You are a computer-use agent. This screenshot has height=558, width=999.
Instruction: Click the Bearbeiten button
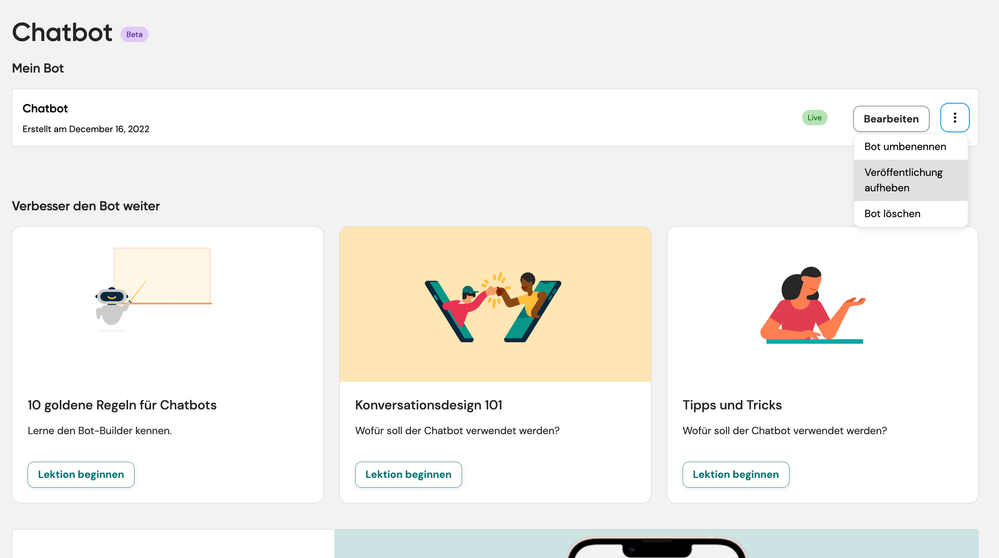pyautogui.click(x=891, y=118)
